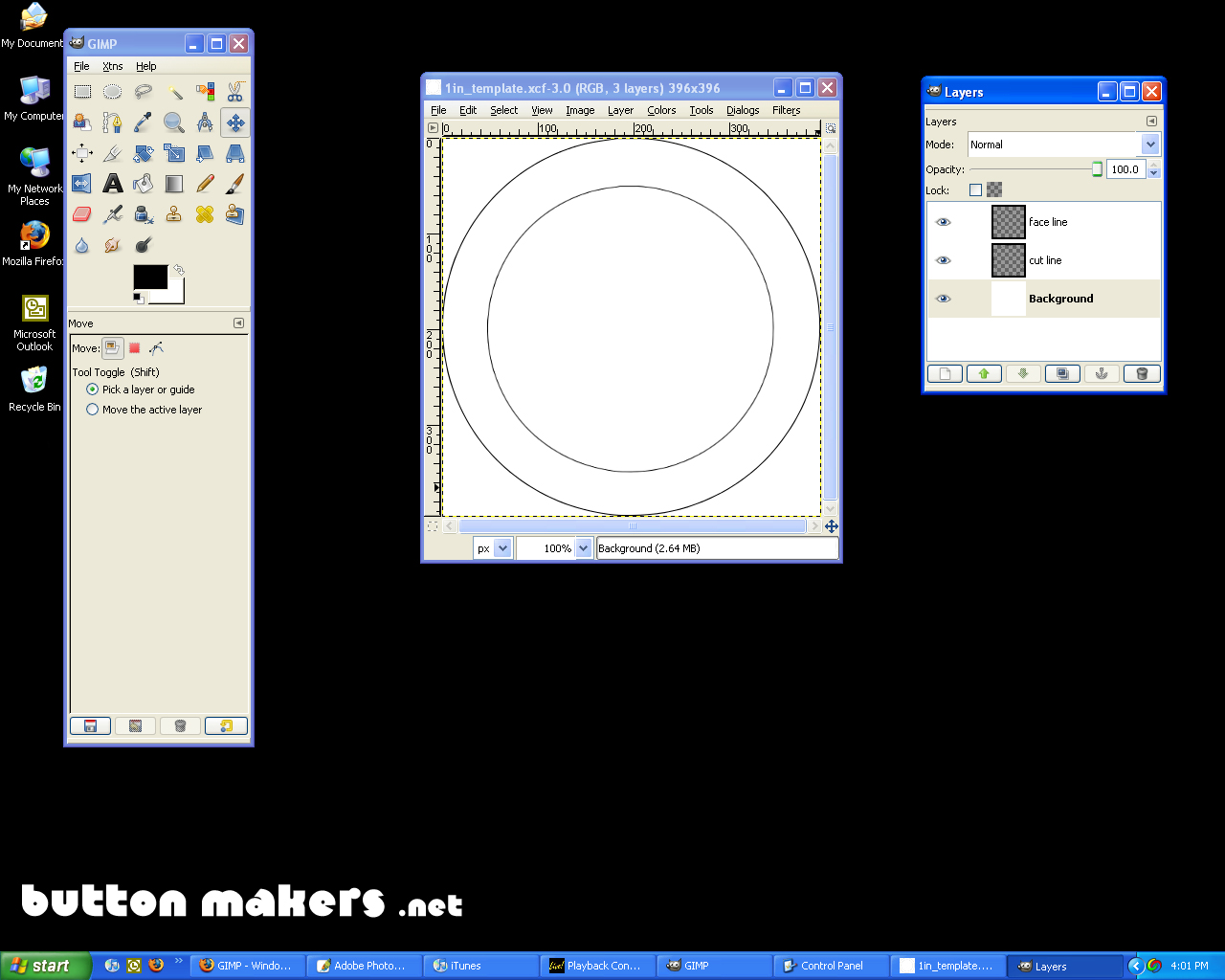Select the Paintbrush tool

(235, 184)
